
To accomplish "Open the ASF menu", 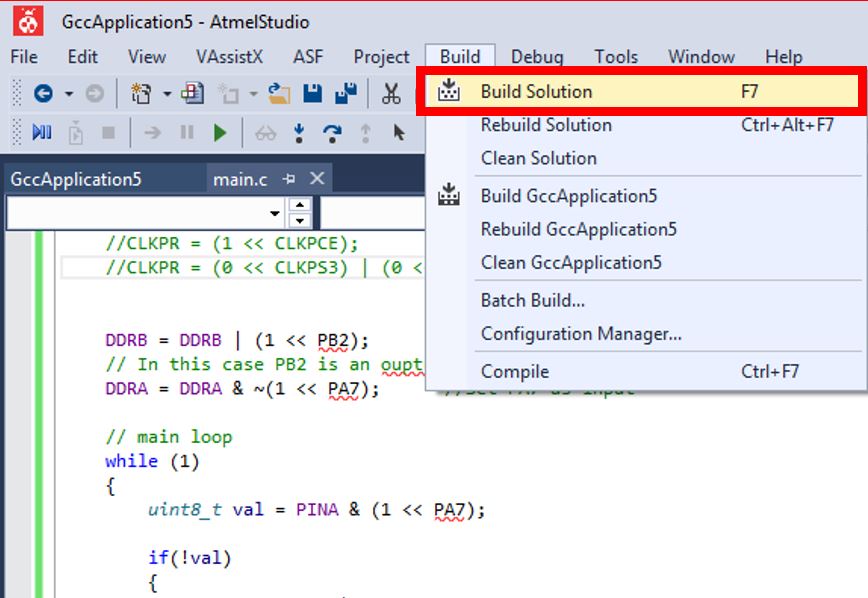I will coord(308,56).
